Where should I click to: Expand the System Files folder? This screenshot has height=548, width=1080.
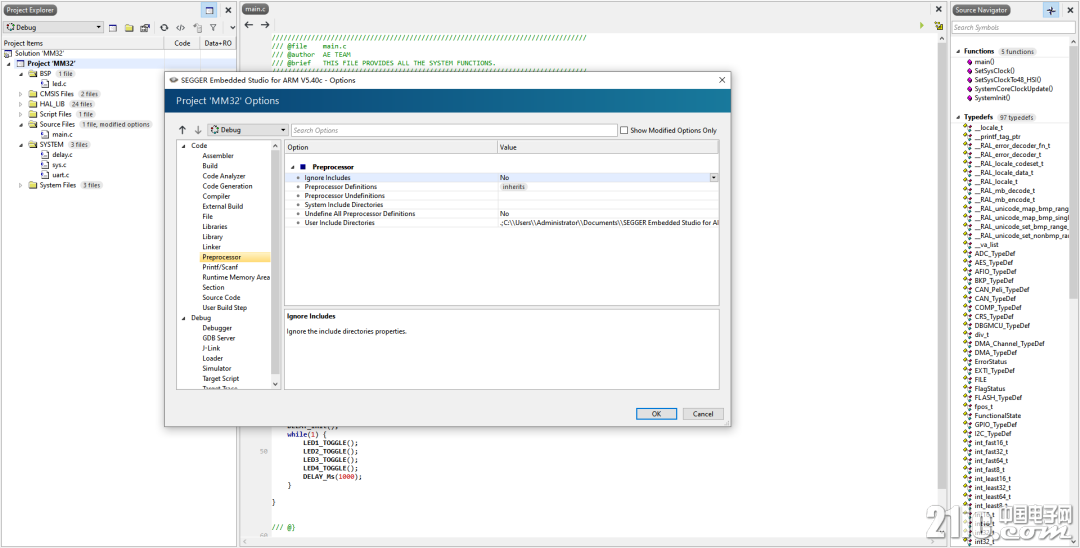[x=21, y=185]
